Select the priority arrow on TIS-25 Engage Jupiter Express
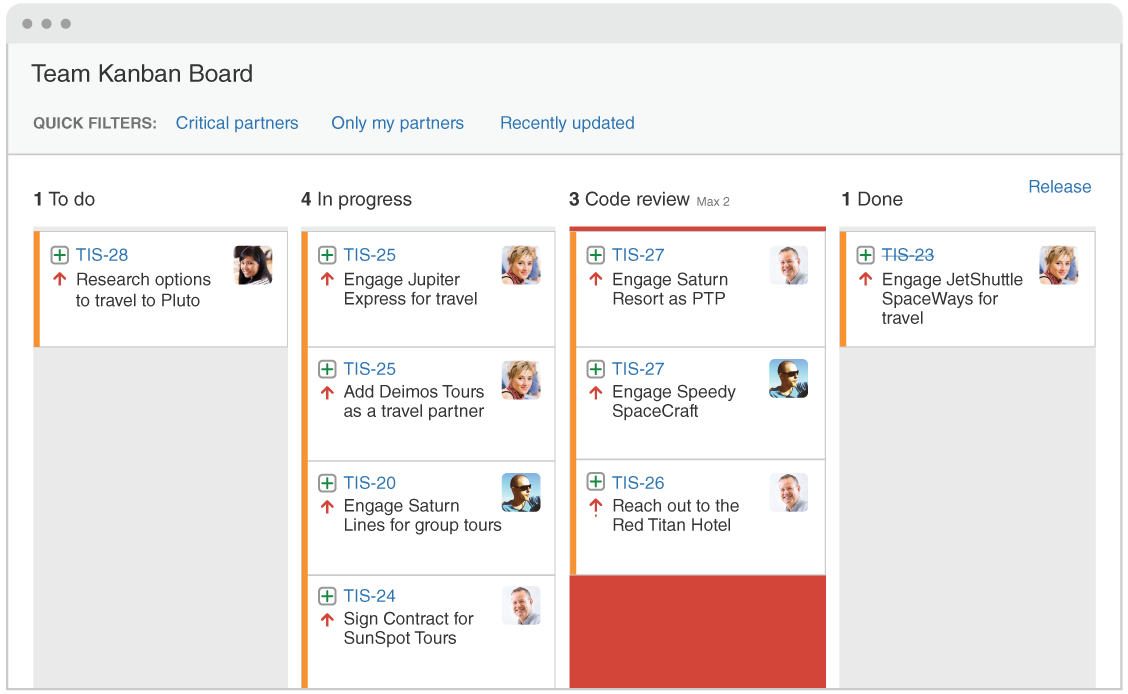The height and width of the screenshot is (694, 1128). (327, 280)
